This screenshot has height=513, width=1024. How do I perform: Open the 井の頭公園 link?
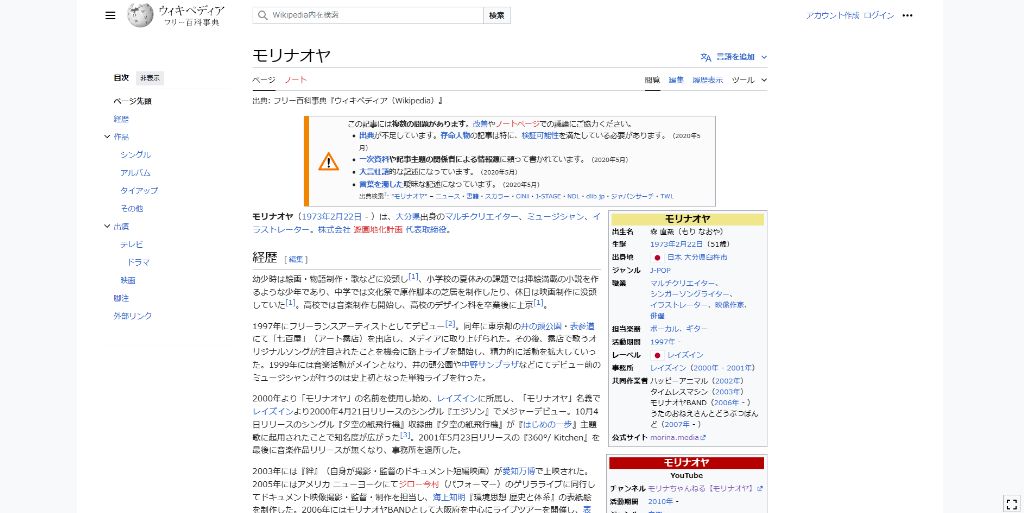541,326
